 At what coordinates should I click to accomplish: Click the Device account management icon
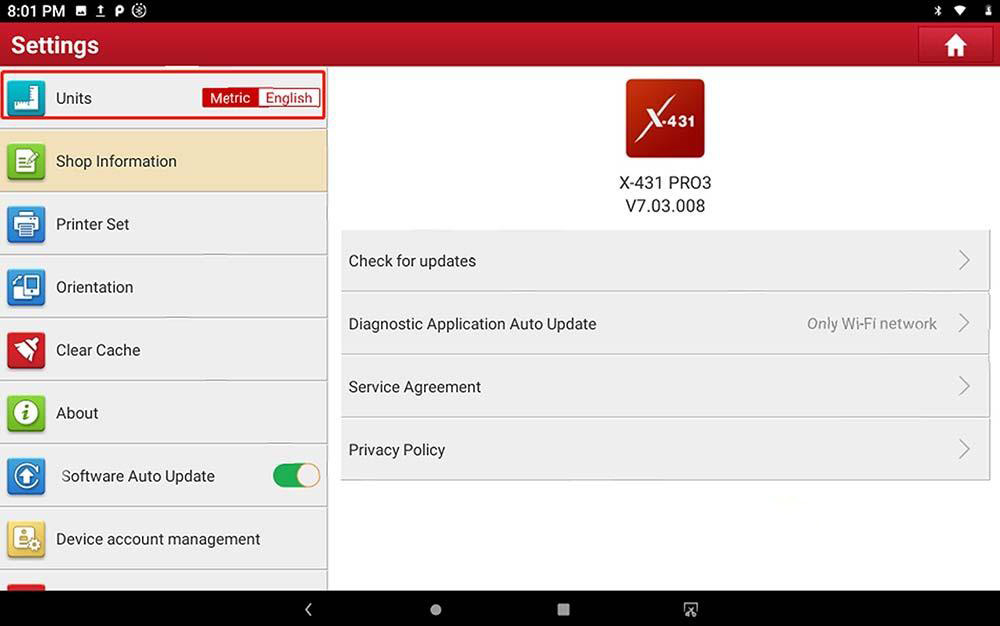point(26,539)
